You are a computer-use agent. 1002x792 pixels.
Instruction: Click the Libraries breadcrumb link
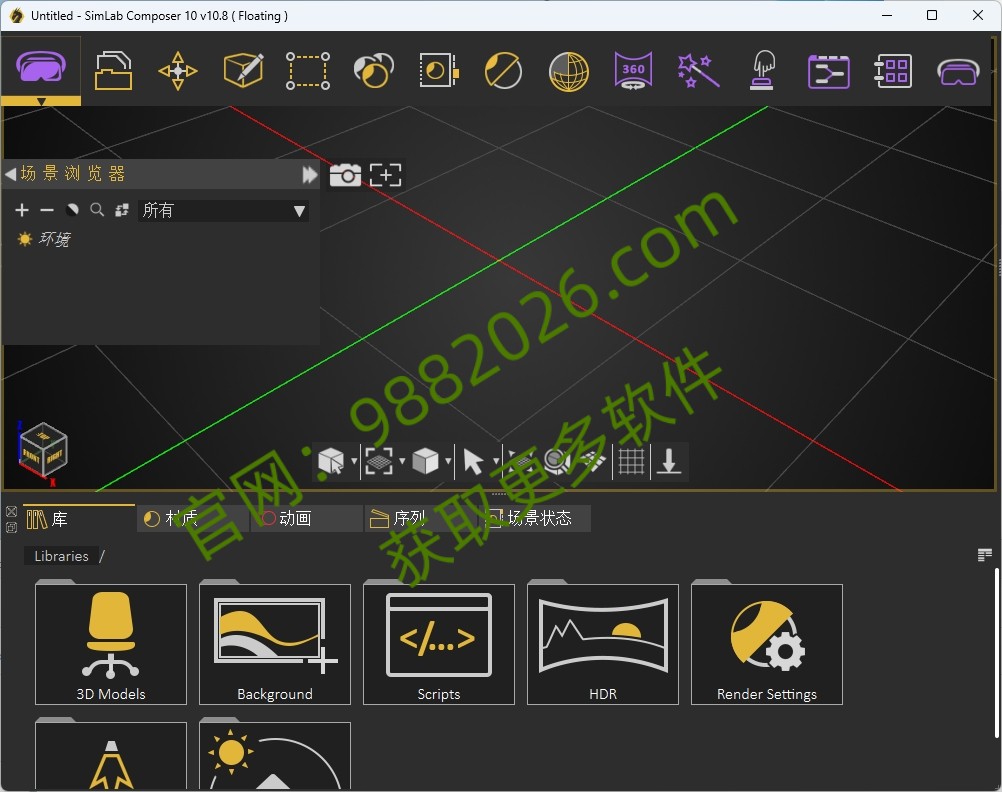pos(61,556)
